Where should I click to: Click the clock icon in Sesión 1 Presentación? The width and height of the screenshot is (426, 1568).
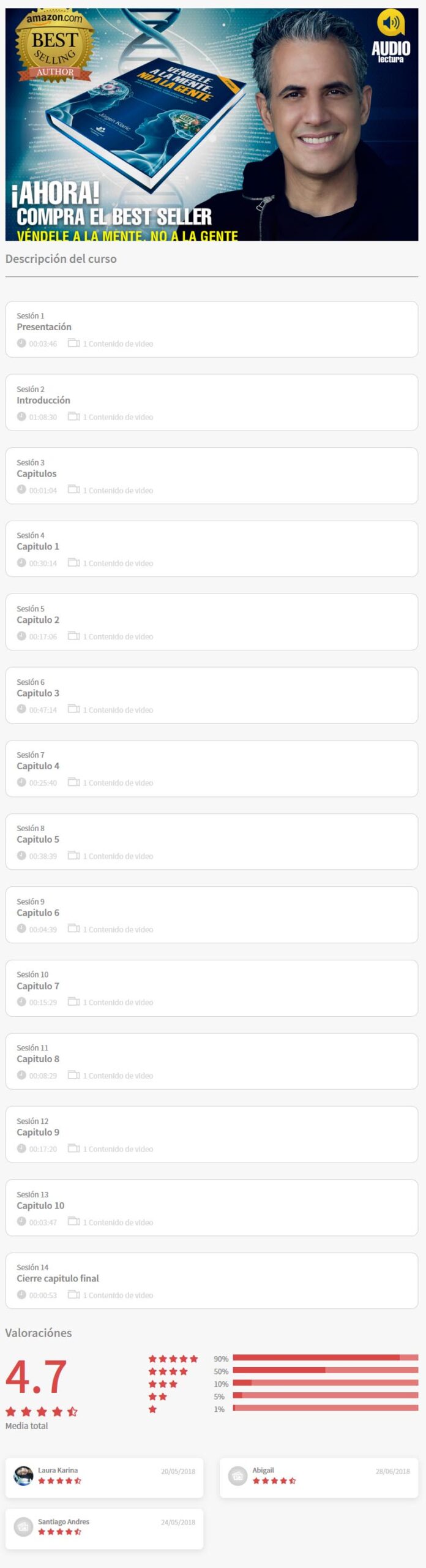tap(21, 343)
